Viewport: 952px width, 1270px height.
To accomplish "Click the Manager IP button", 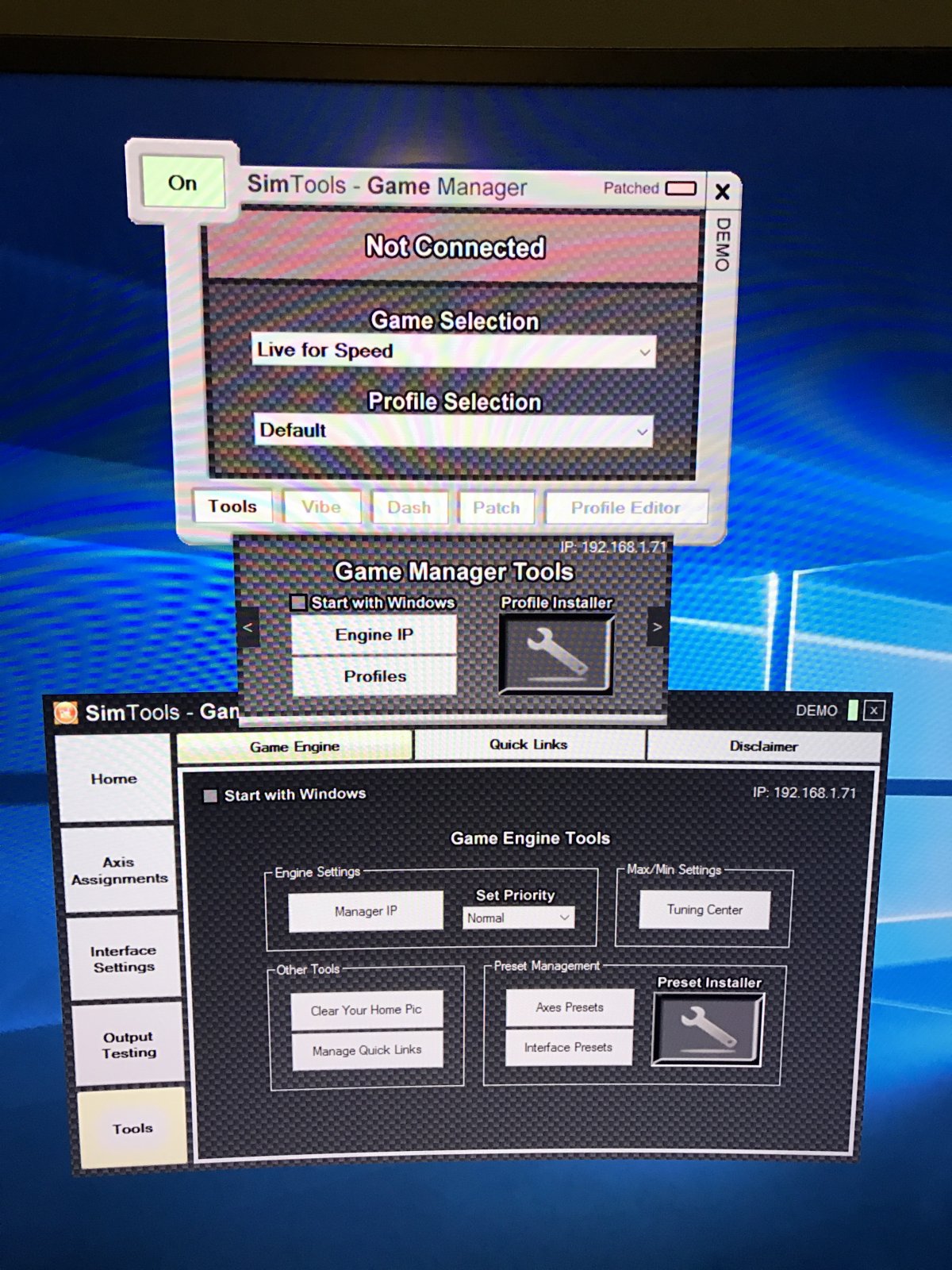I will (366, 911).
